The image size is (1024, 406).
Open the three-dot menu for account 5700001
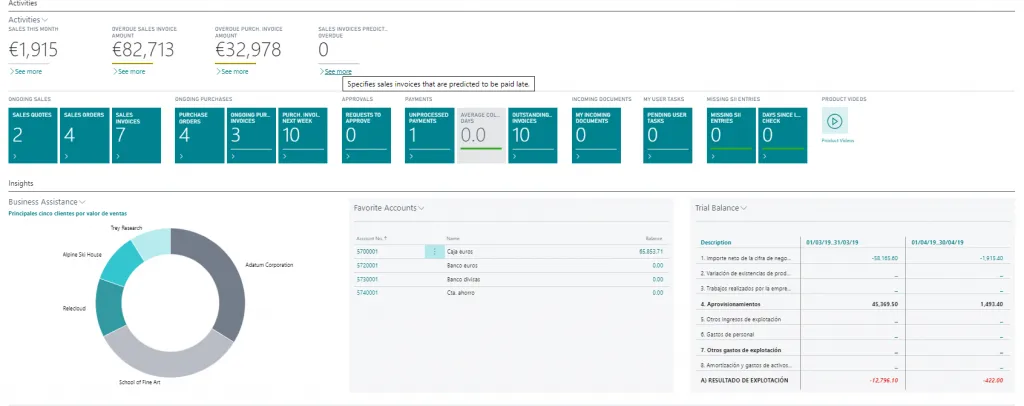pyautogui.click(x=435, y=251)
